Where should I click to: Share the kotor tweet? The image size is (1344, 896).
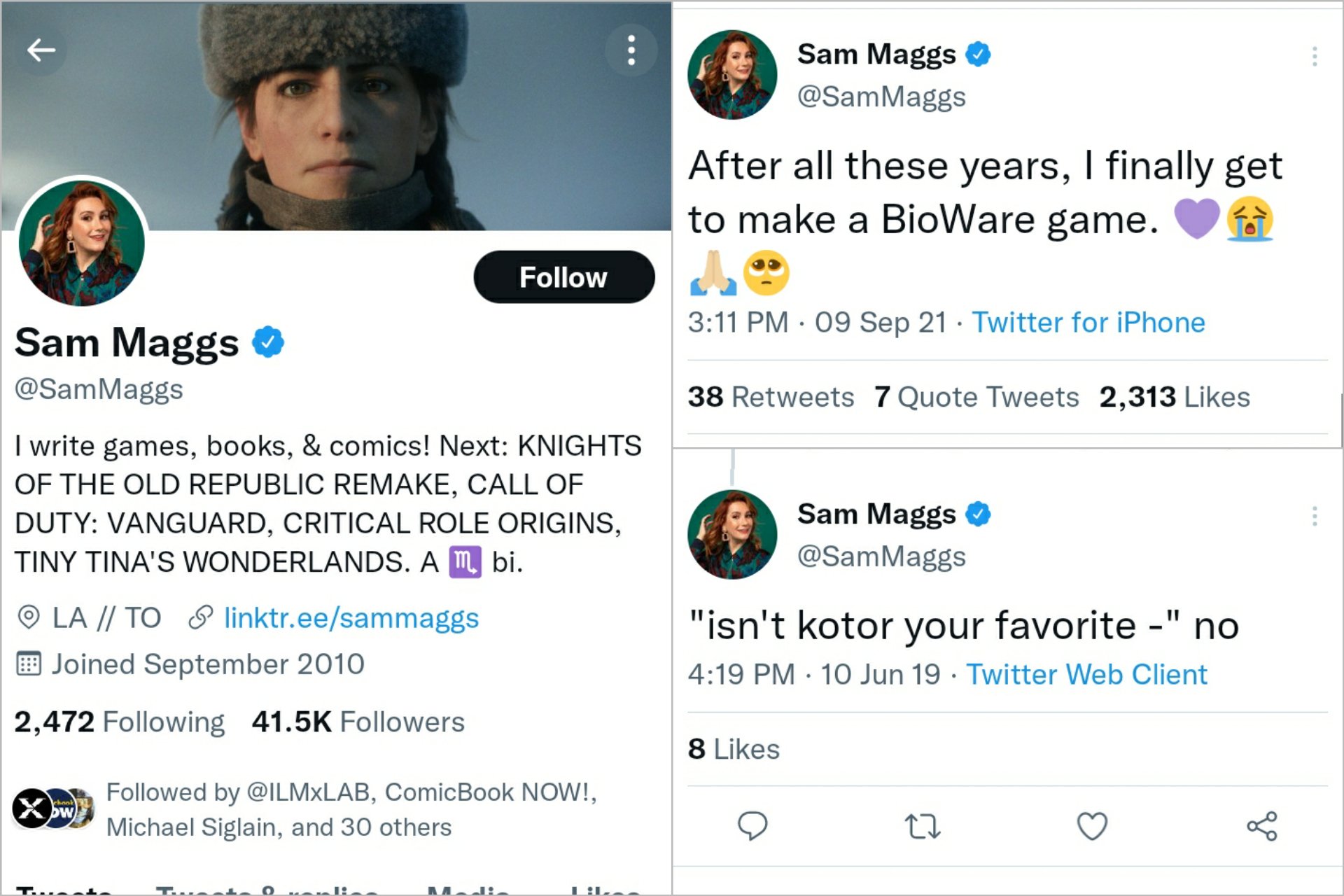pos(1261,826)
